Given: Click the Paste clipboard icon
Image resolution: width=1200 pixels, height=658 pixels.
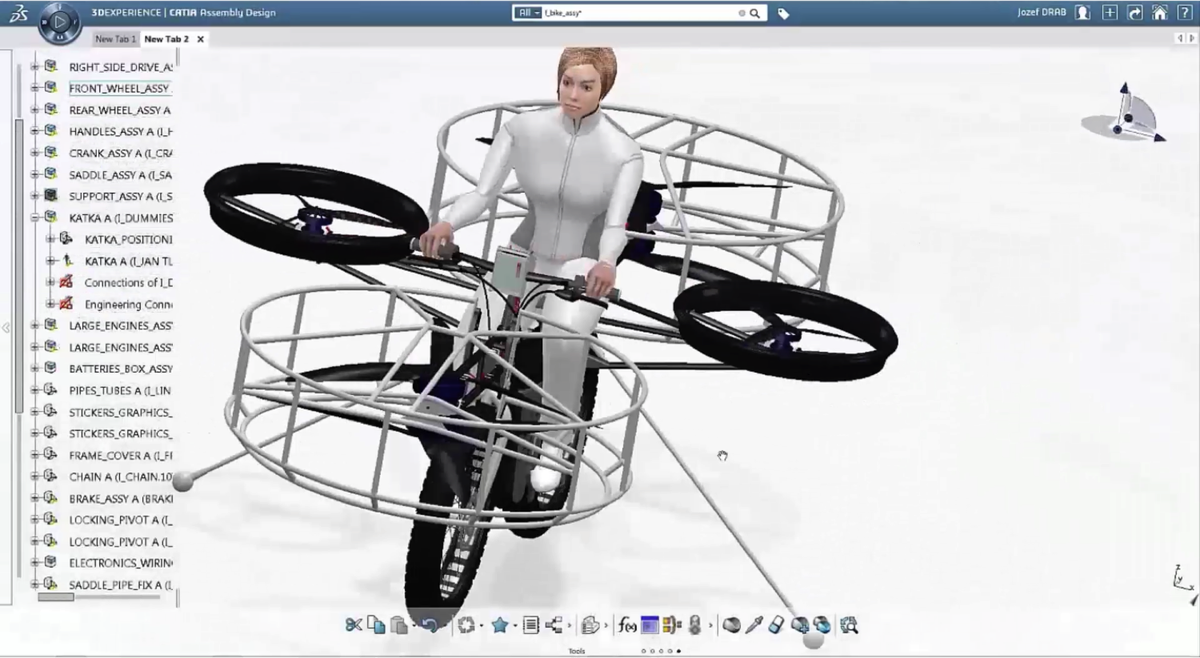Looking at the screenshot, I should [x=399, y=625].
